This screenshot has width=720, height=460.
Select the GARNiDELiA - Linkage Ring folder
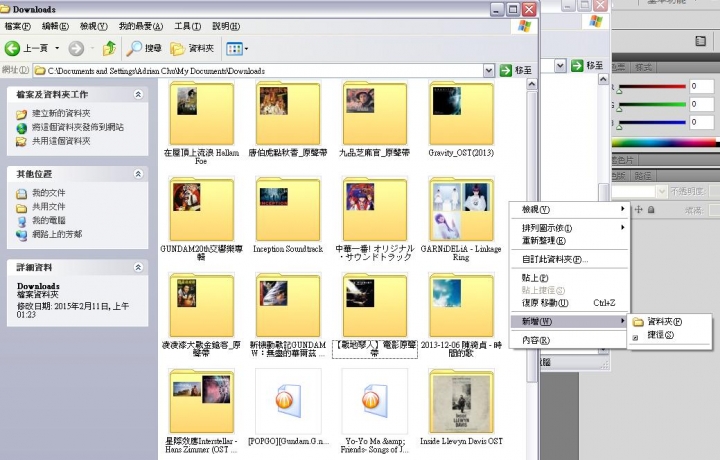coord(461,209)
